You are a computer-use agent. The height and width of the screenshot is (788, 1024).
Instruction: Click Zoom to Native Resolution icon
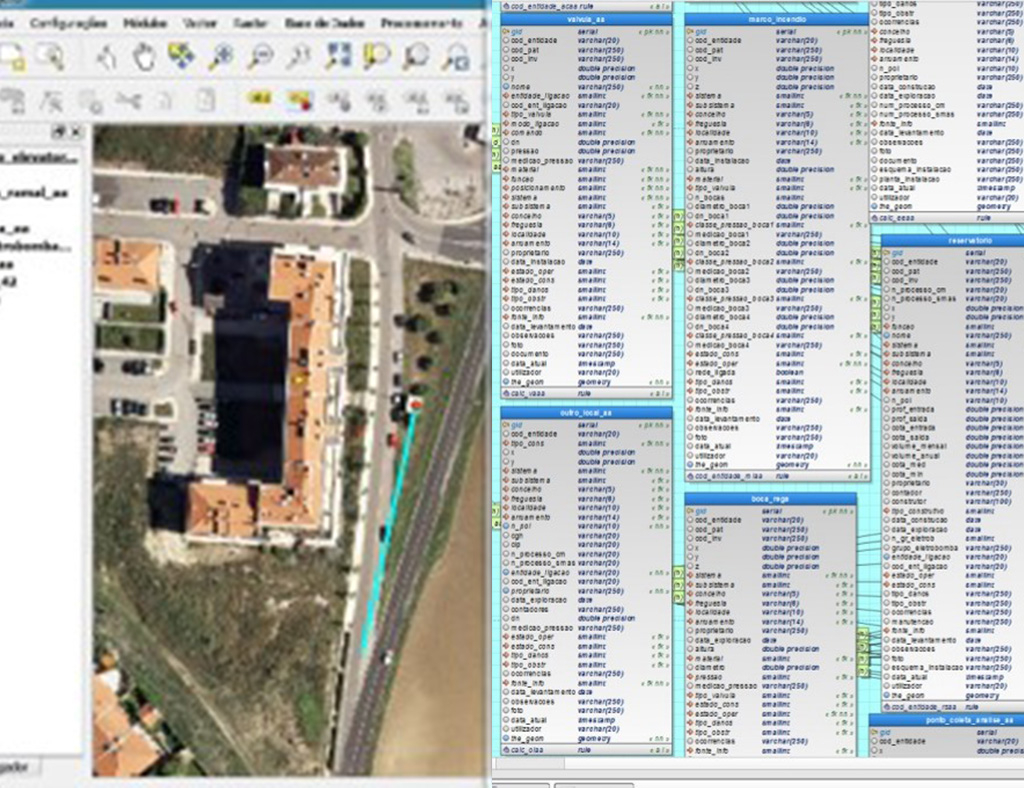pyautogui.click(x=299, y=57)
